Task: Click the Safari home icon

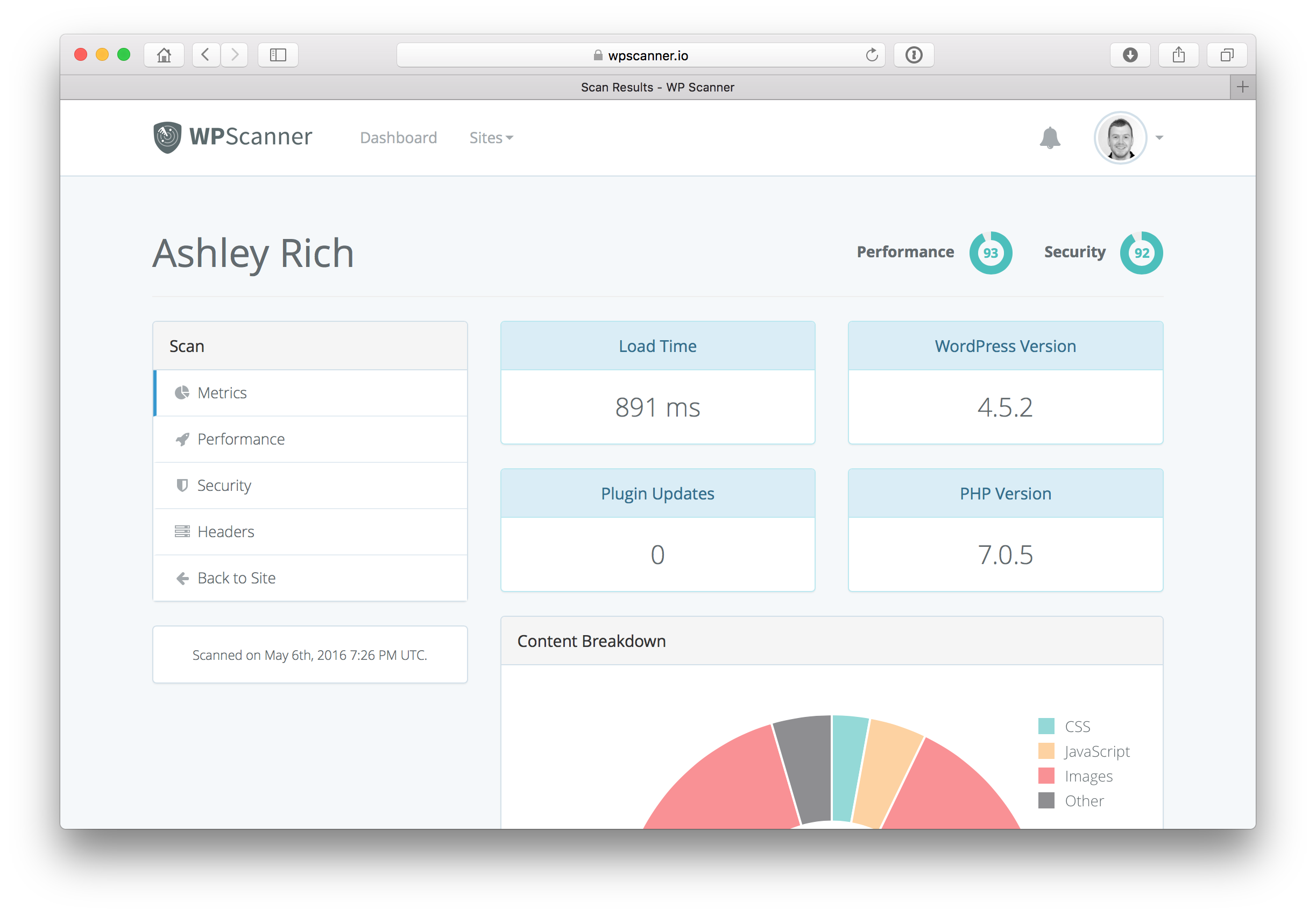Action: (x=164, y=55)
